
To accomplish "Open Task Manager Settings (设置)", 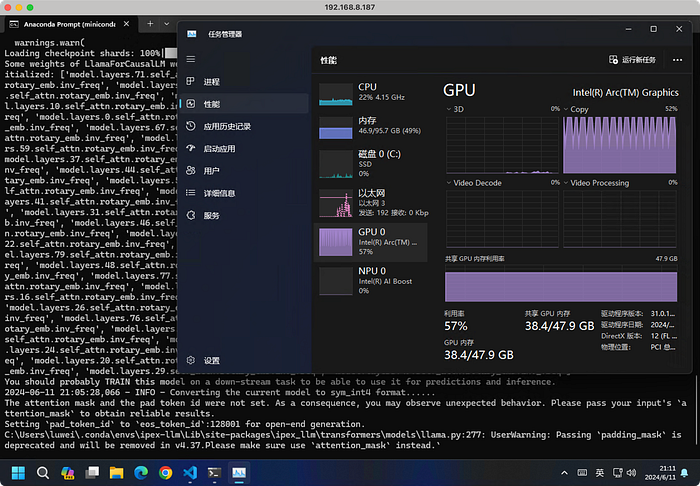I will (245, 361).
